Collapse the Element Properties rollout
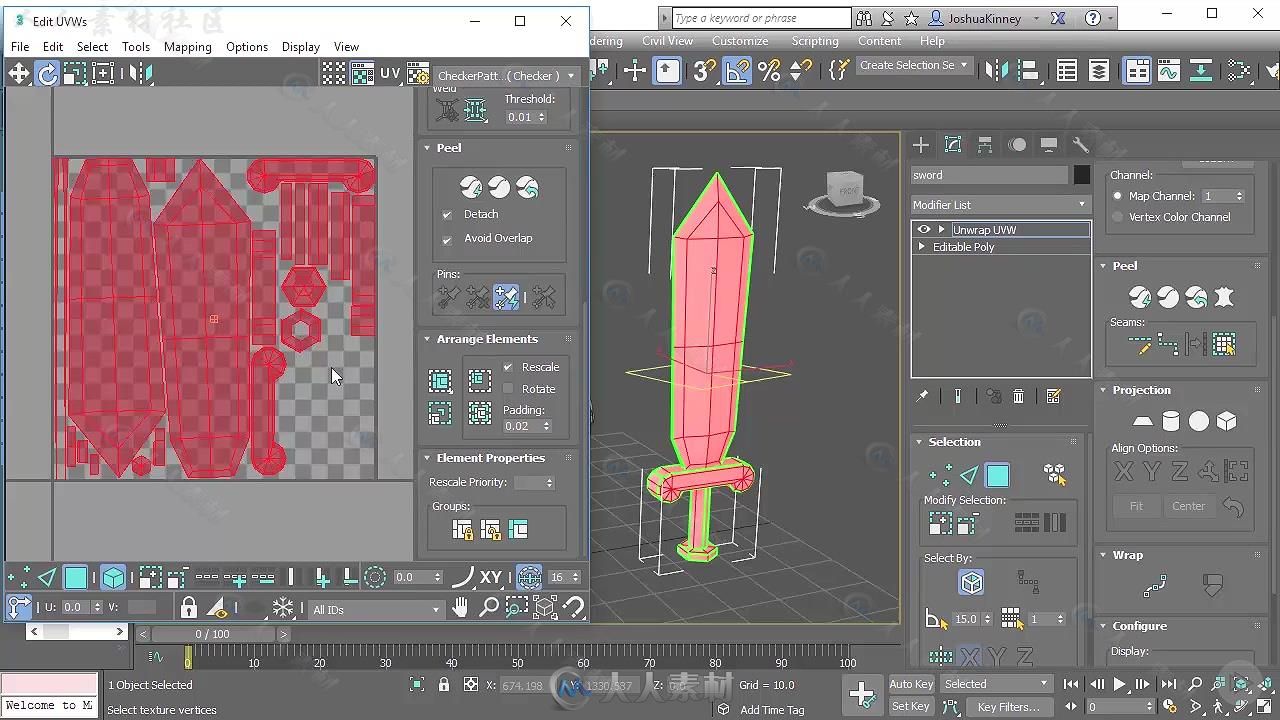The image size is (1280, 720). click(x=428, y=458)
